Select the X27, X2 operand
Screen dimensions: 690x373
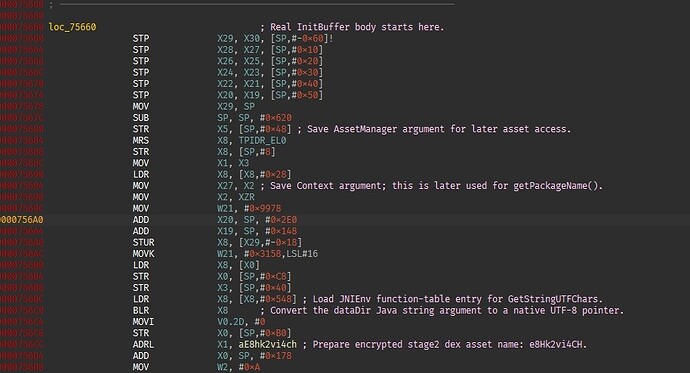pyautogui.click(x=236, y=186)
